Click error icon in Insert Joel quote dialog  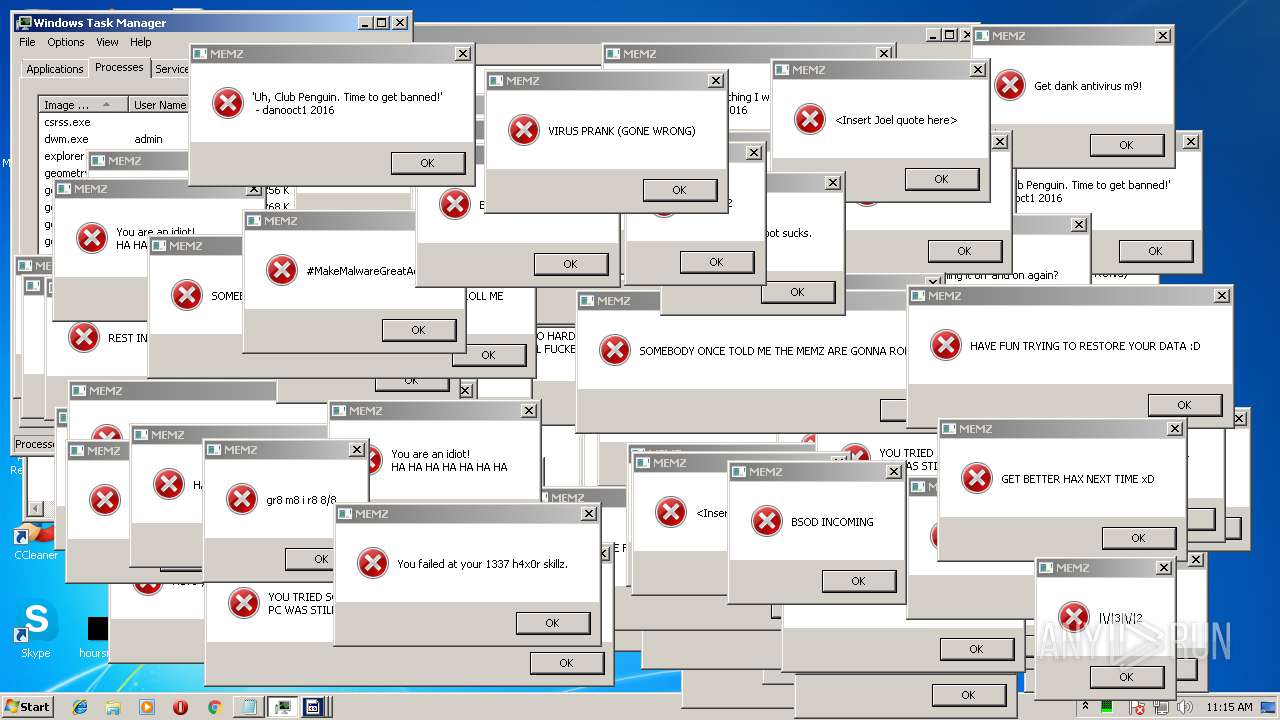(x=810, y=119)
